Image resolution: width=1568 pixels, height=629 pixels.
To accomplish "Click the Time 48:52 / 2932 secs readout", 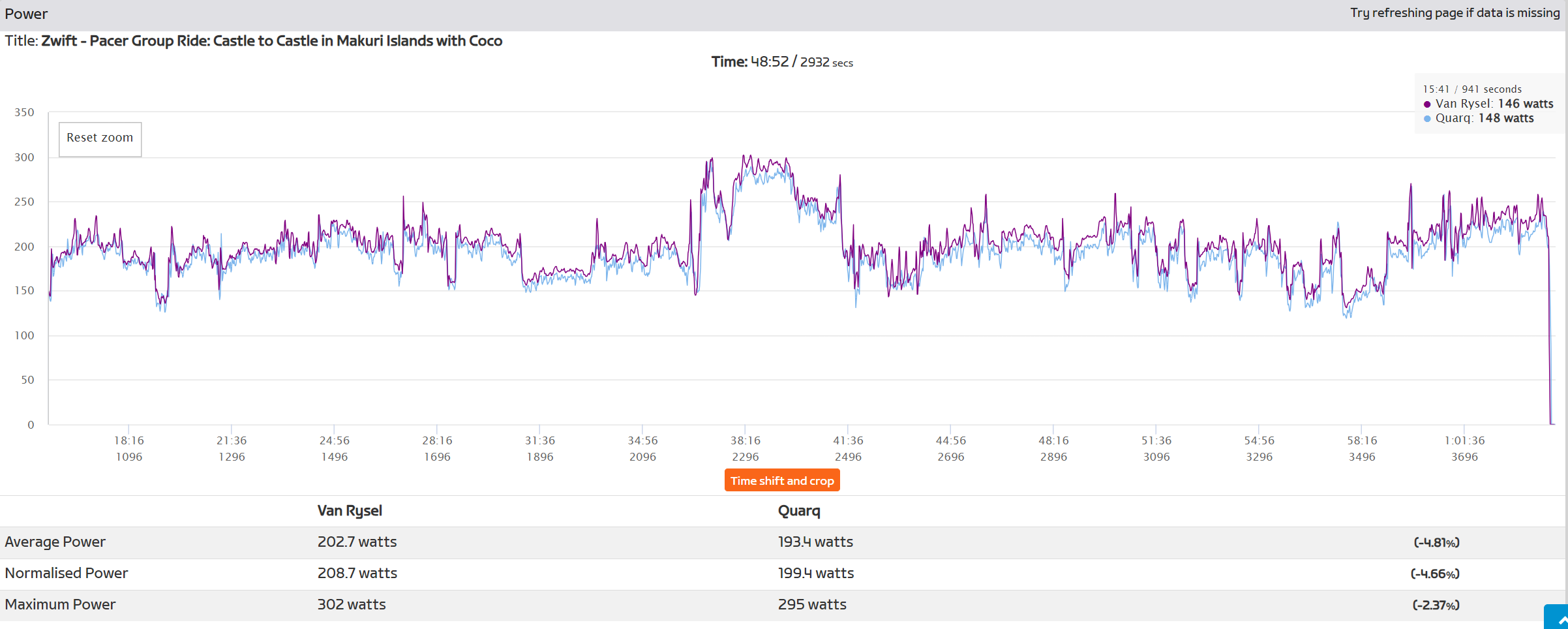I will click(x=782, y=62).
